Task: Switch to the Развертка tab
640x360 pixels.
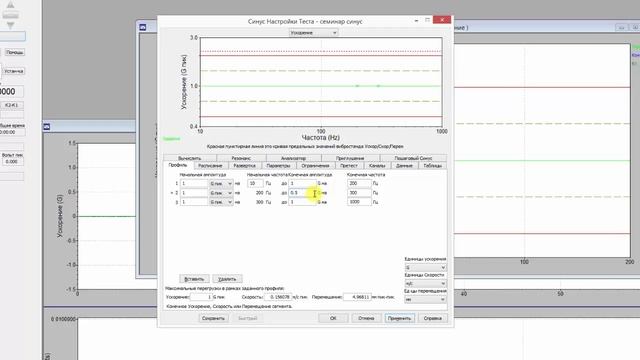Action: pyautogui.click(x=244, y=166)
